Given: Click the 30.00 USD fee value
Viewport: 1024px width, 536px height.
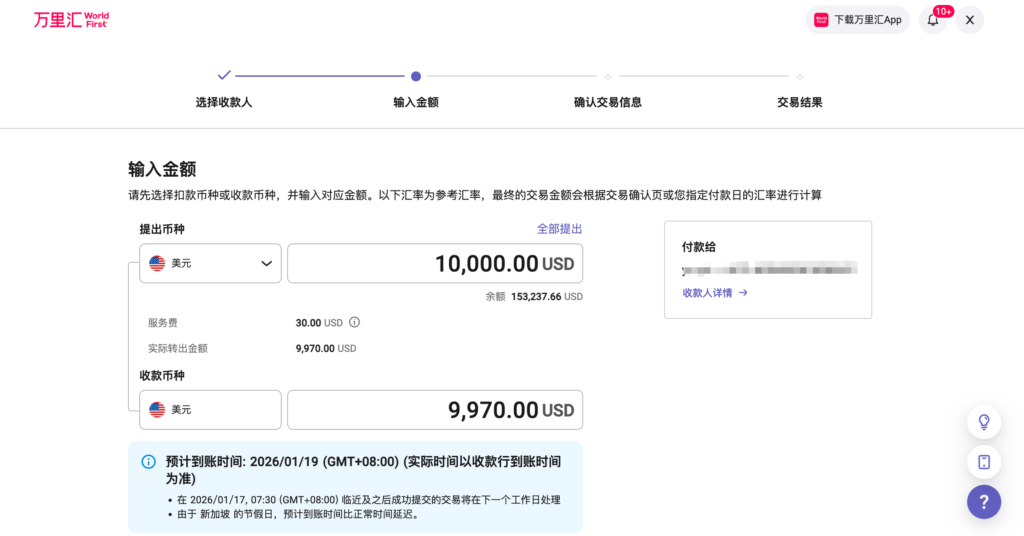Looking at the screenshot, I should (319, 323).
